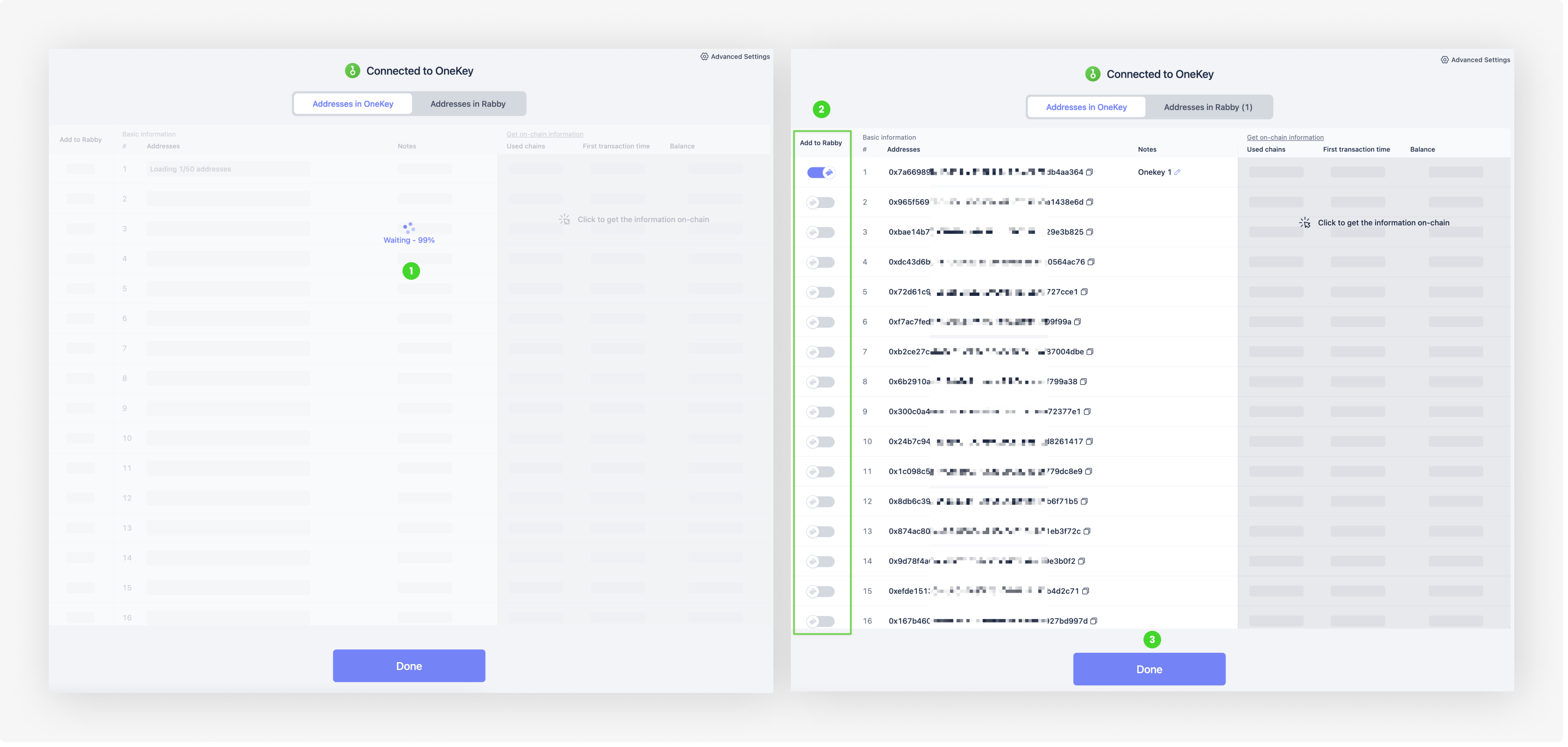Click the 'Loading 1/50 addresses' placeholder row
This screenshot has width=1568, height=747.
coord(228,170)
